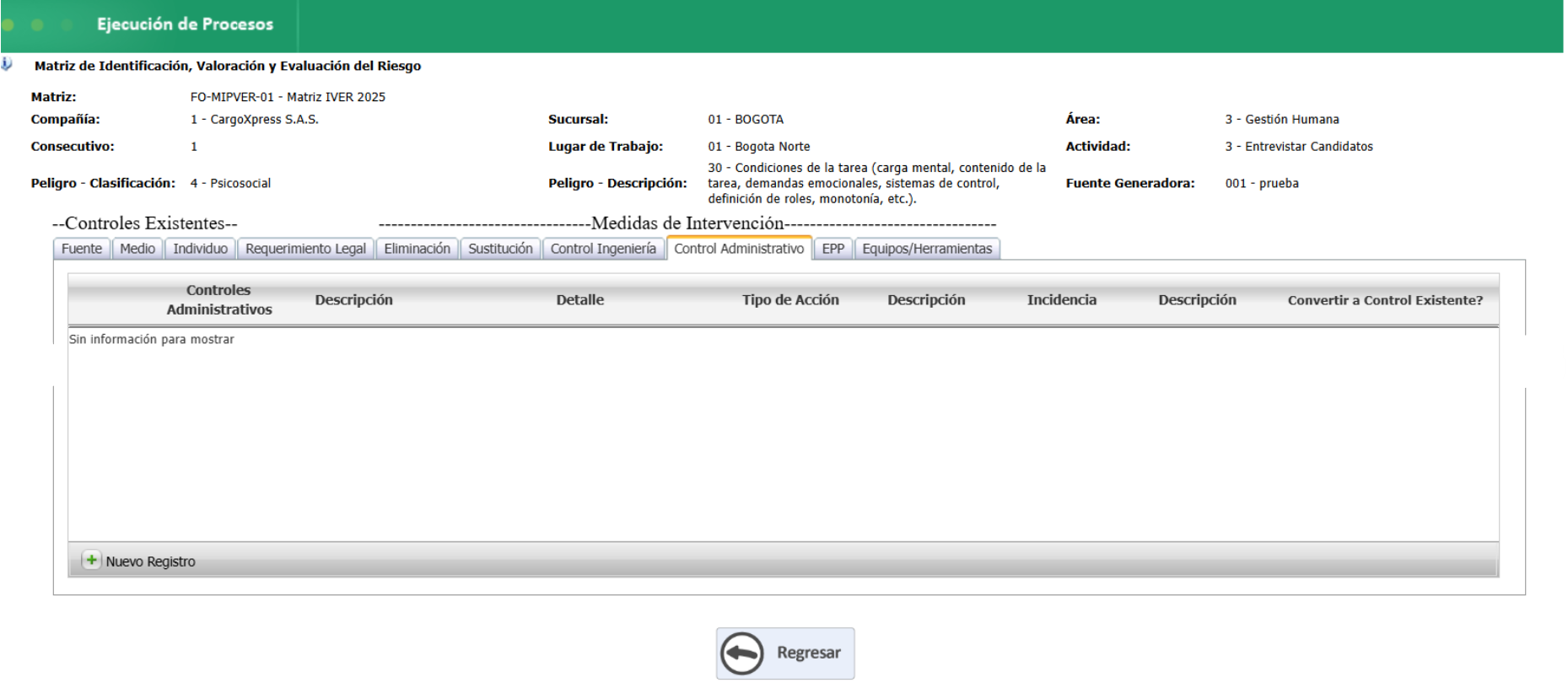Viewport: 1568px width, 683px height.
Task: Click the '001 - prueba' fuente generadora value
Action: [1262, 183]
